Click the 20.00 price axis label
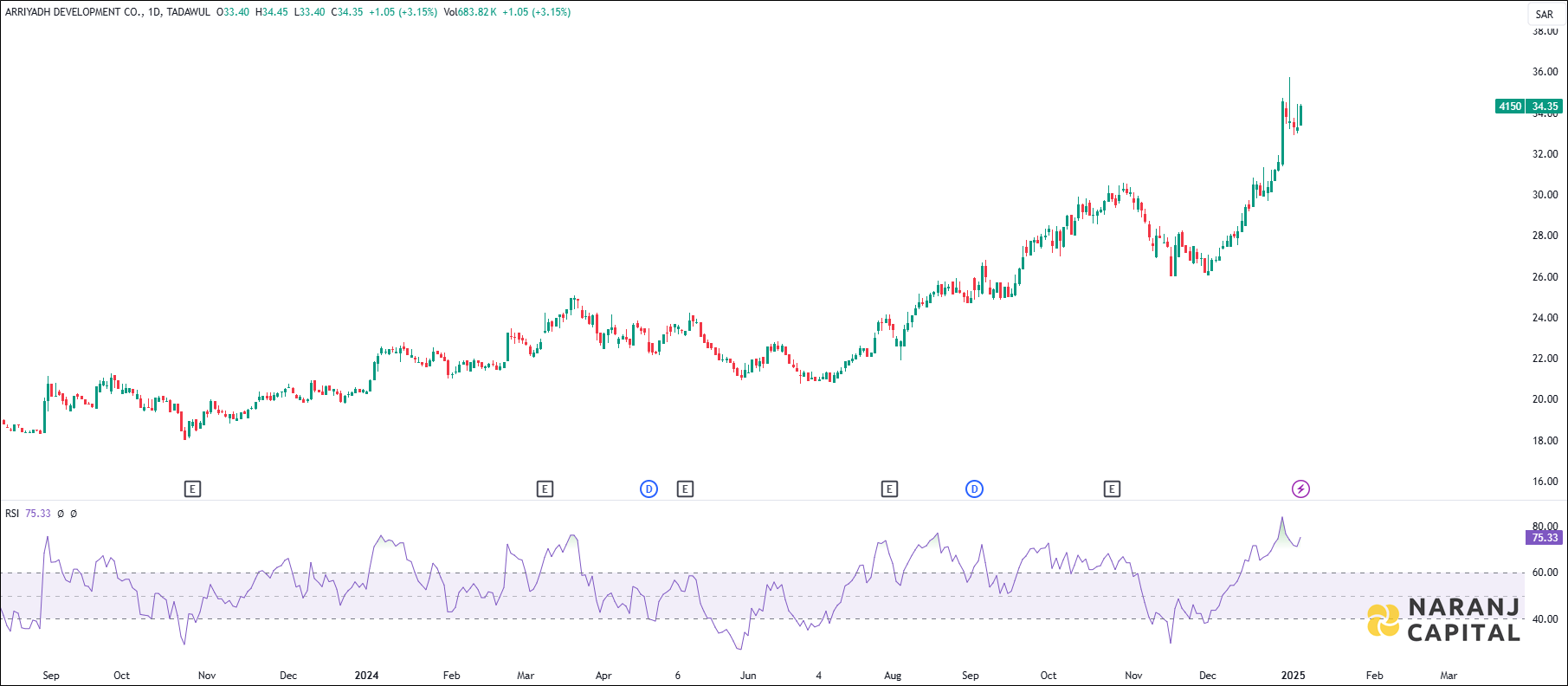1568x686 pixels. click(x=1545, y=399)
